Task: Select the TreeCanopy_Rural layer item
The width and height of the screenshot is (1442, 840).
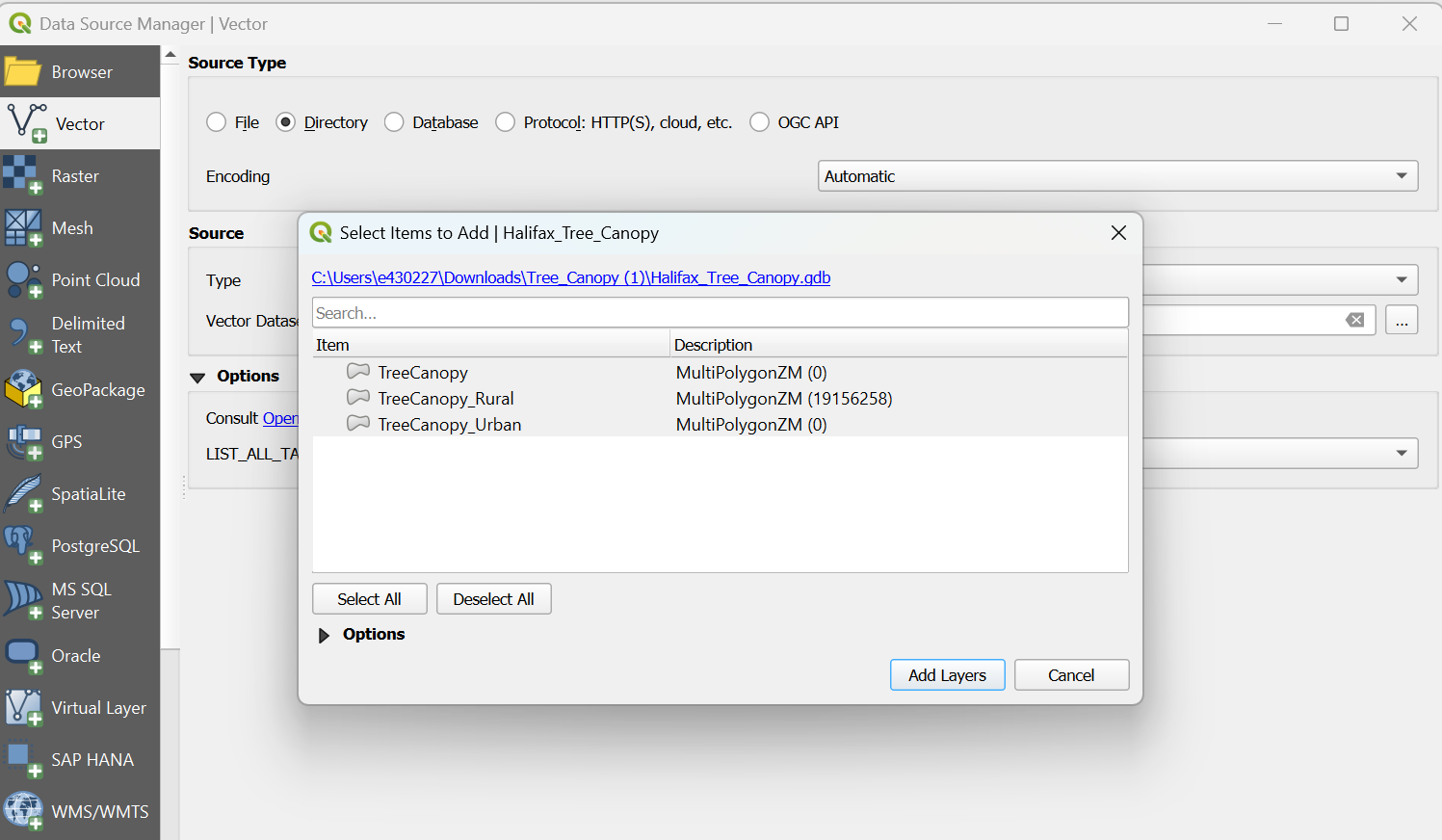Action: (445, 399)
